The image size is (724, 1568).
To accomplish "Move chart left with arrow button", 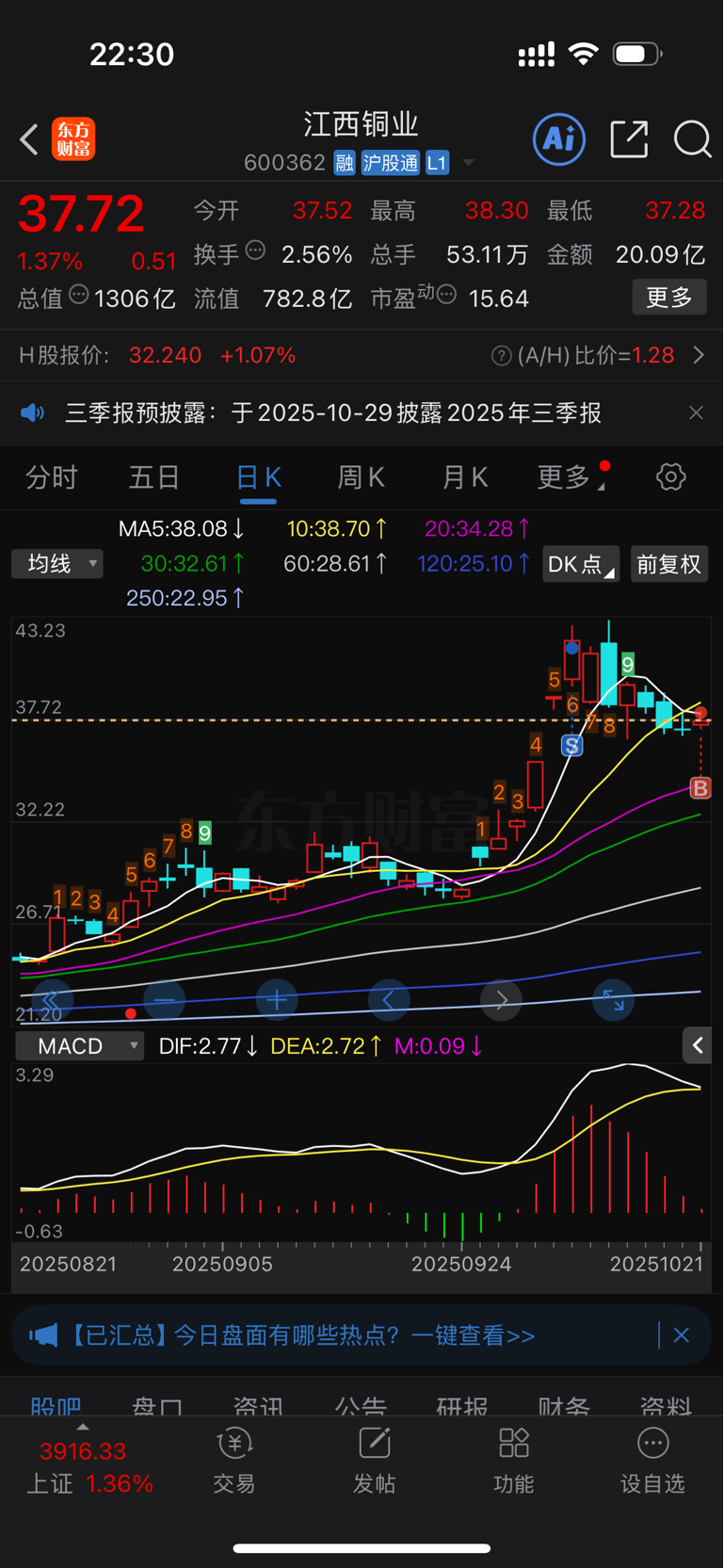I will coord(389,1000).
